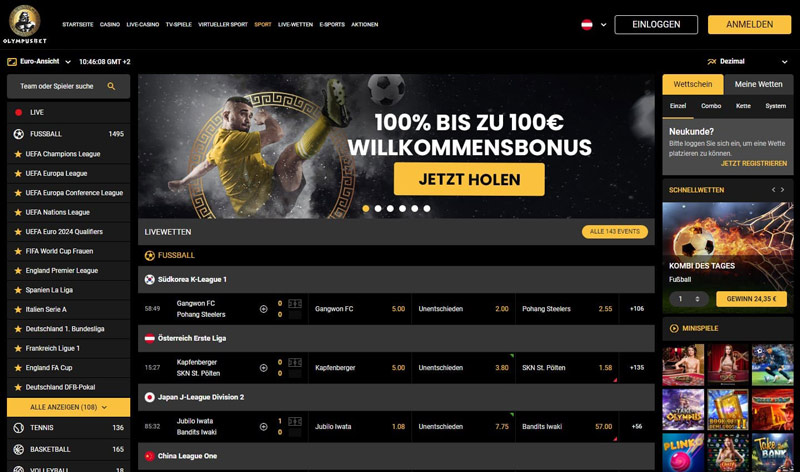Viewport: 800px width, 472px height.
Task: Open the match tracker icon for Kapfenberger
Action: [x=295, y=362]
